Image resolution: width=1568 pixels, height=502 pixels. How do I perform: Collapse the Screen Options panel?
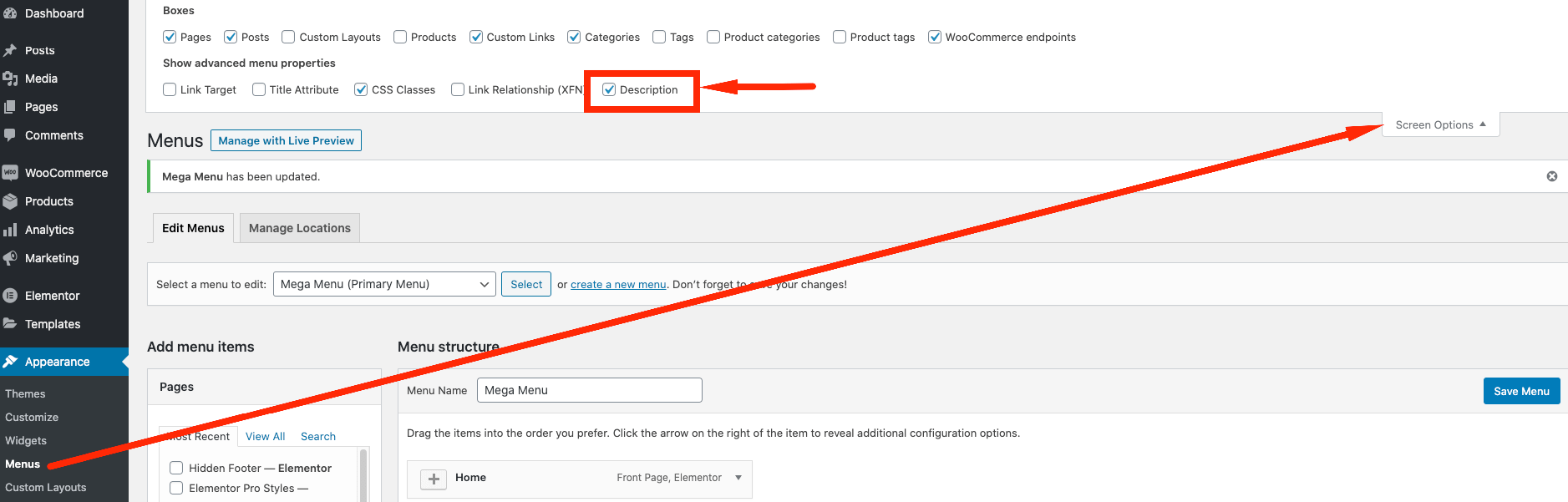coord(1440,124)
